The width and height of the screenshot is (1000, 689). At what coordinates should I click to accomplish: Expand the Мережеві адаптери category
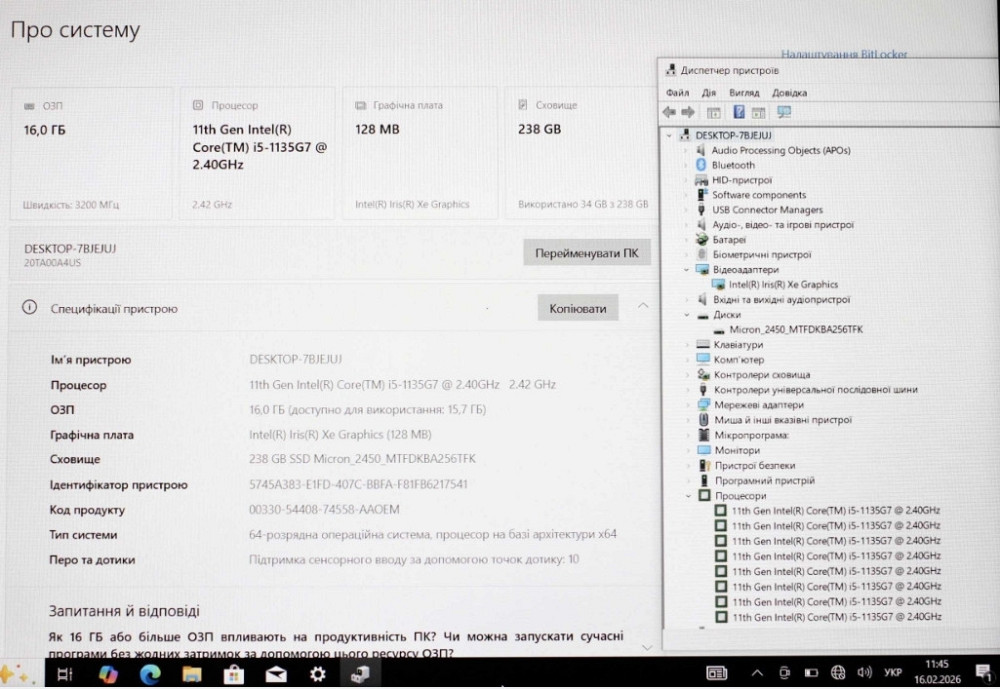(x=687, y=405)
